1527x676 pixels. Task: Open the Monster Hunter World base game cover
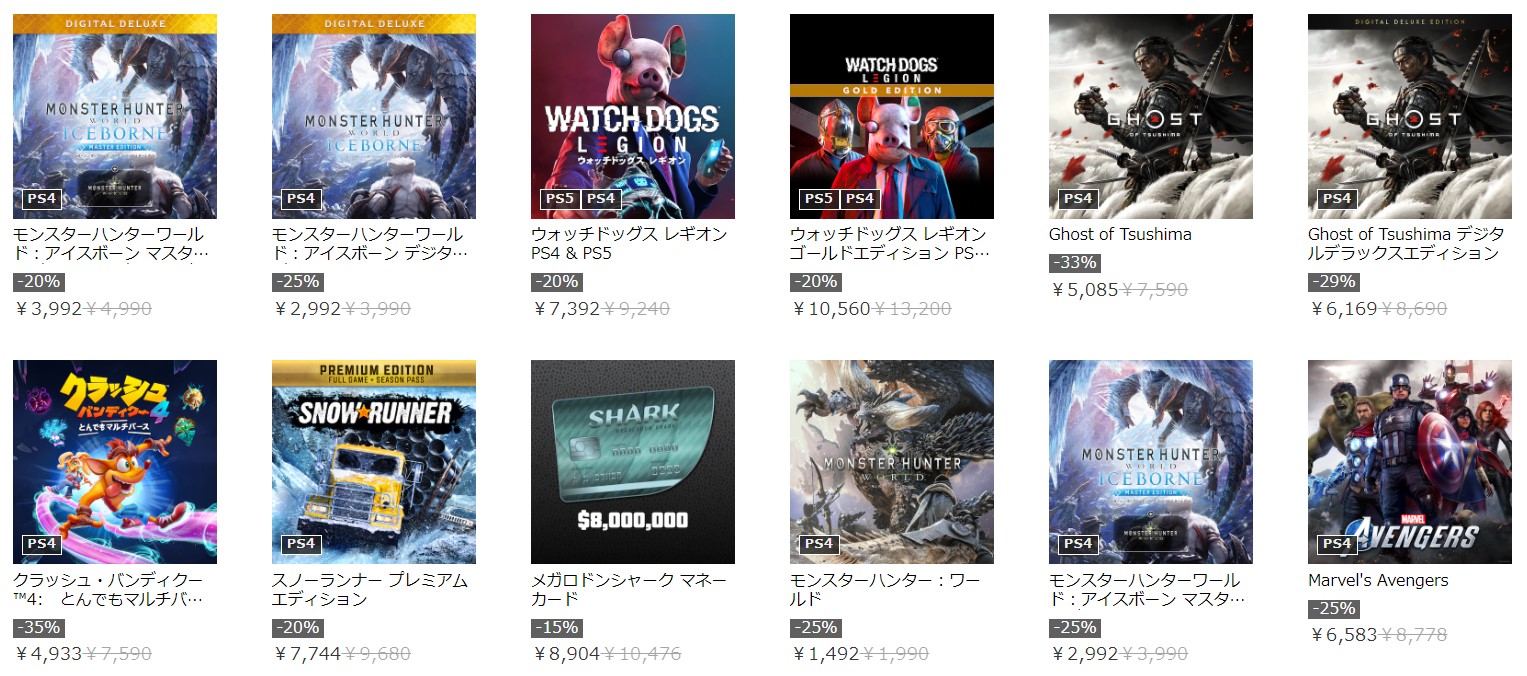coord(892,462)
